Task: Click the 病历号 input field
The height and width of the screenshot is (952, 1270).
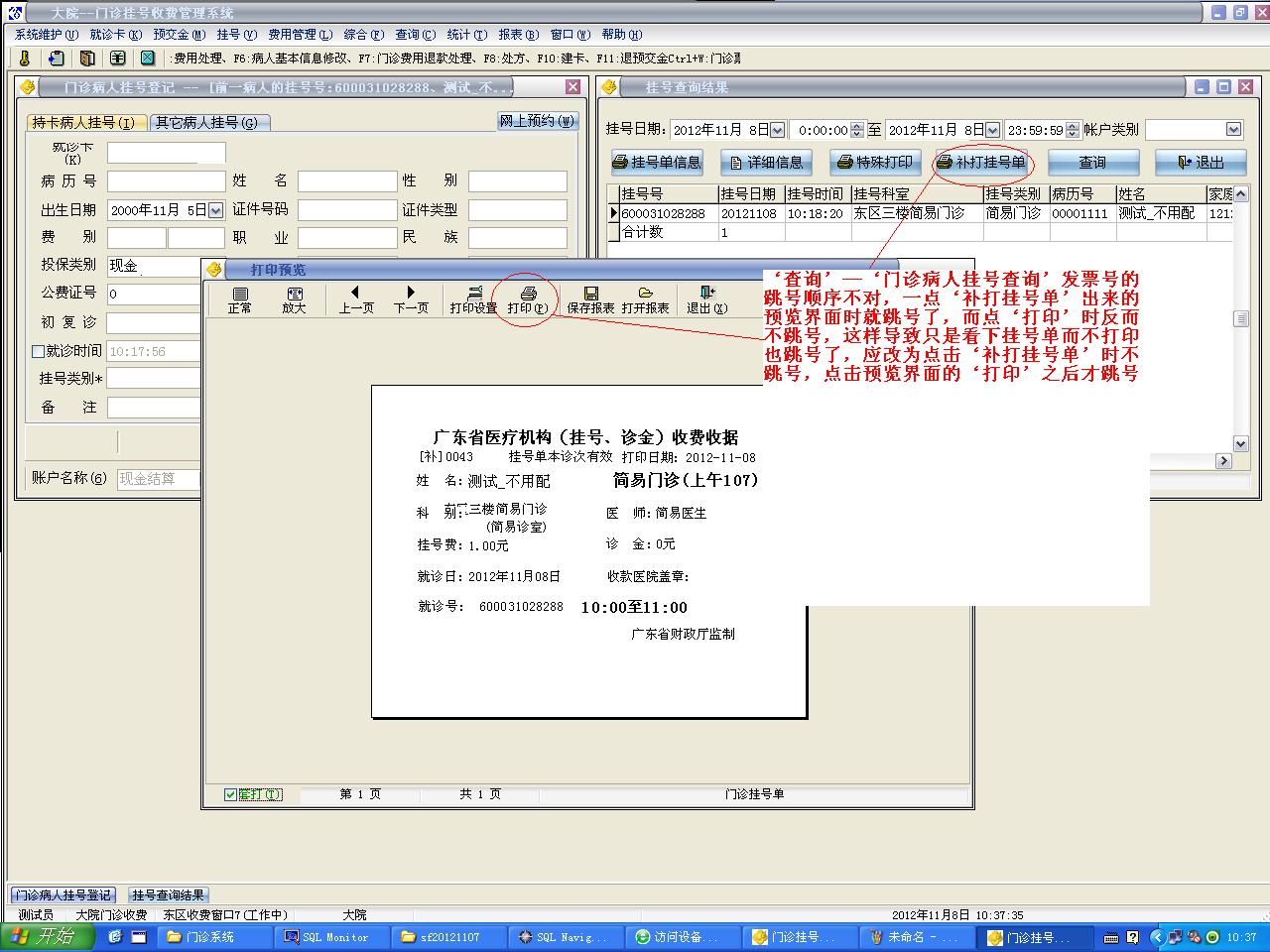Action: tap(167, 180)
